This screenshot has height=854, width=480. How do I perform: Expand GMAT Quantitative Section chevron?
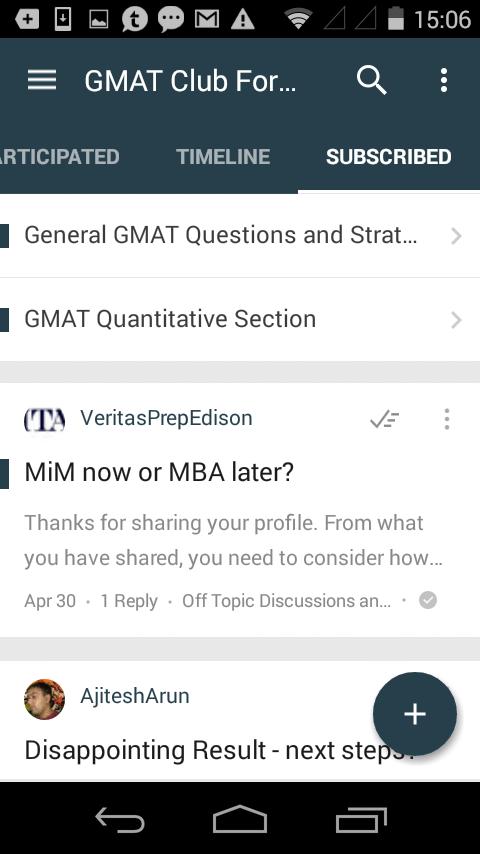pos(457,320)
